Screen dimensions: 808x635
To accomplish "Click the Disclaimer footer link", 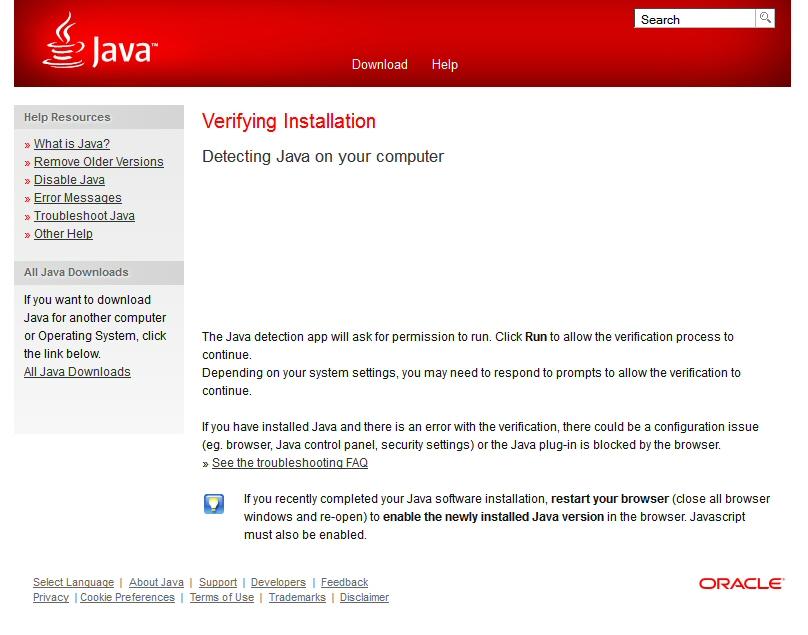I will pyautogui.click(x=364, y=597).
